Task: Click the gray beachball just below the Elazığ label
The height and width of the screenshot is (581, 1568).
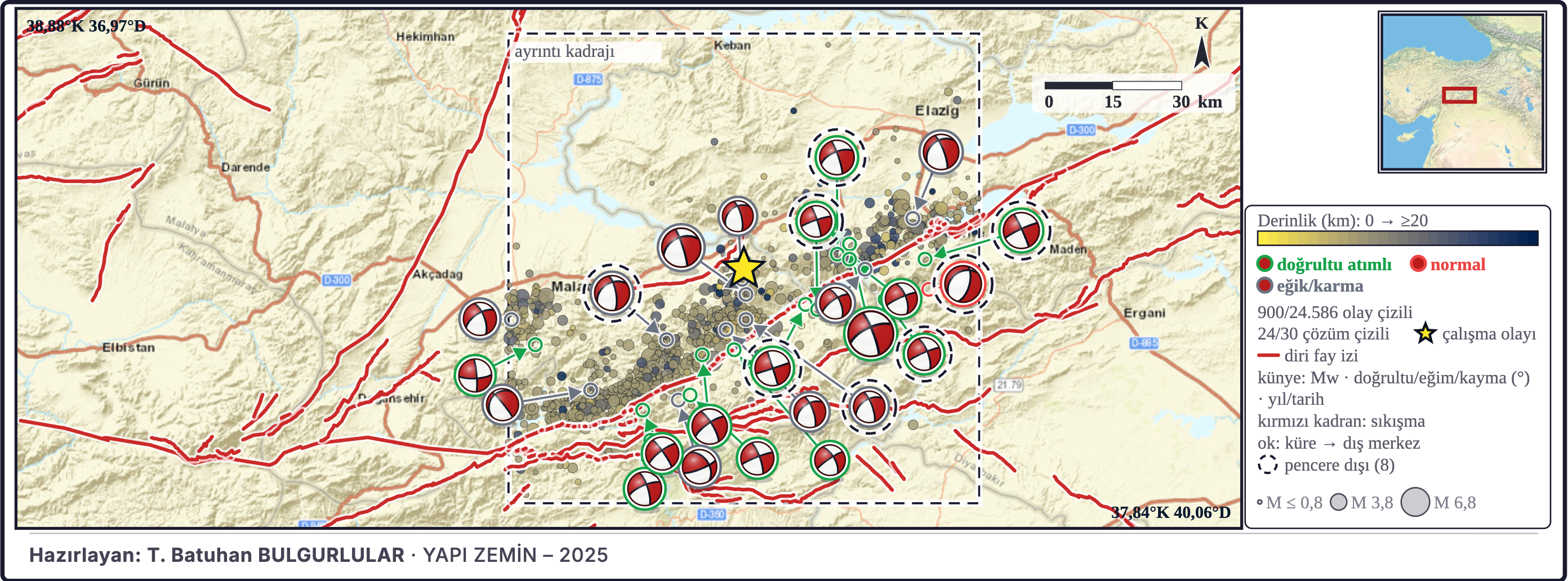Action: pos(941,152)
